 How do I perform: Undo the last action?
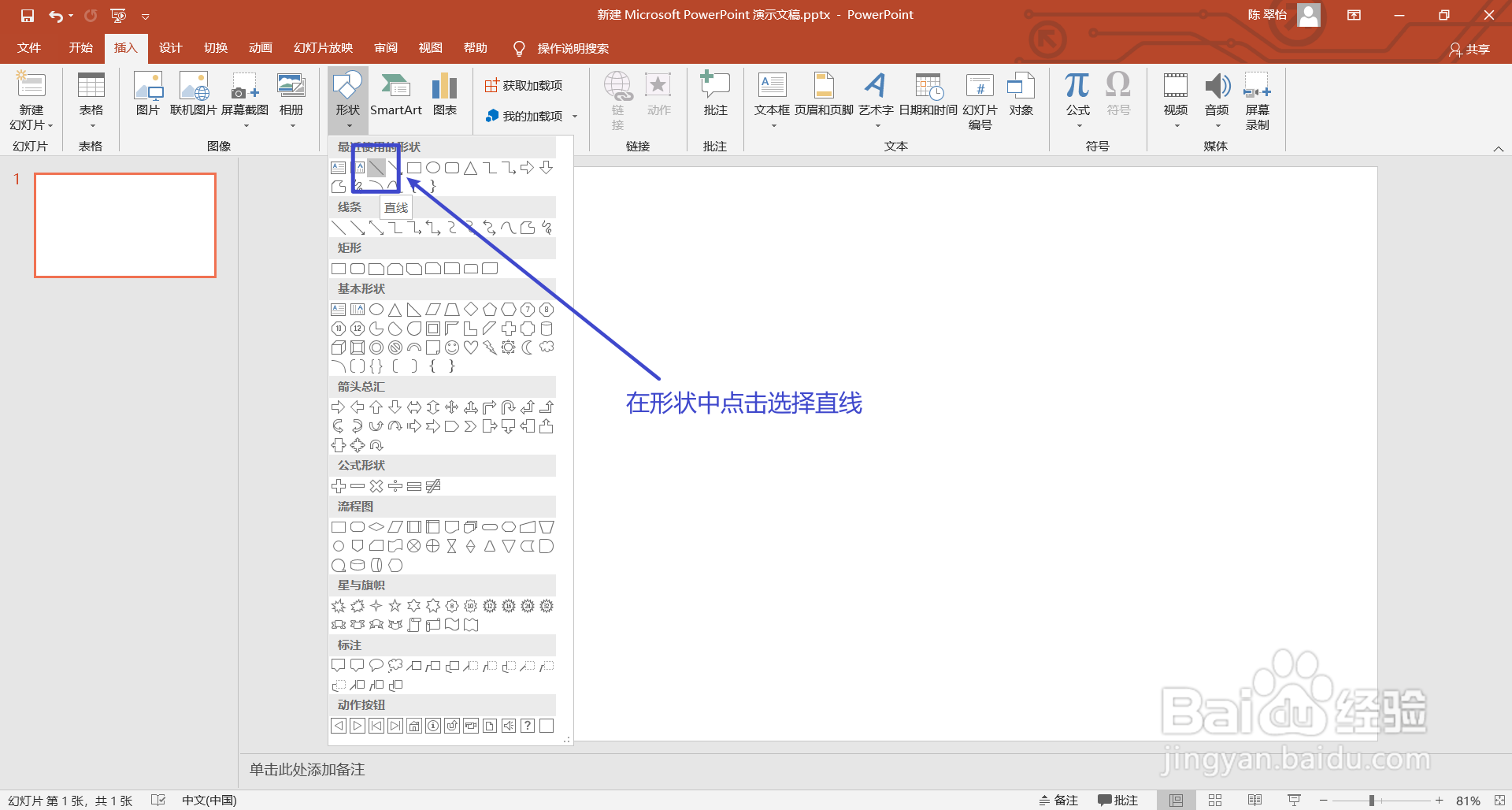56,16
